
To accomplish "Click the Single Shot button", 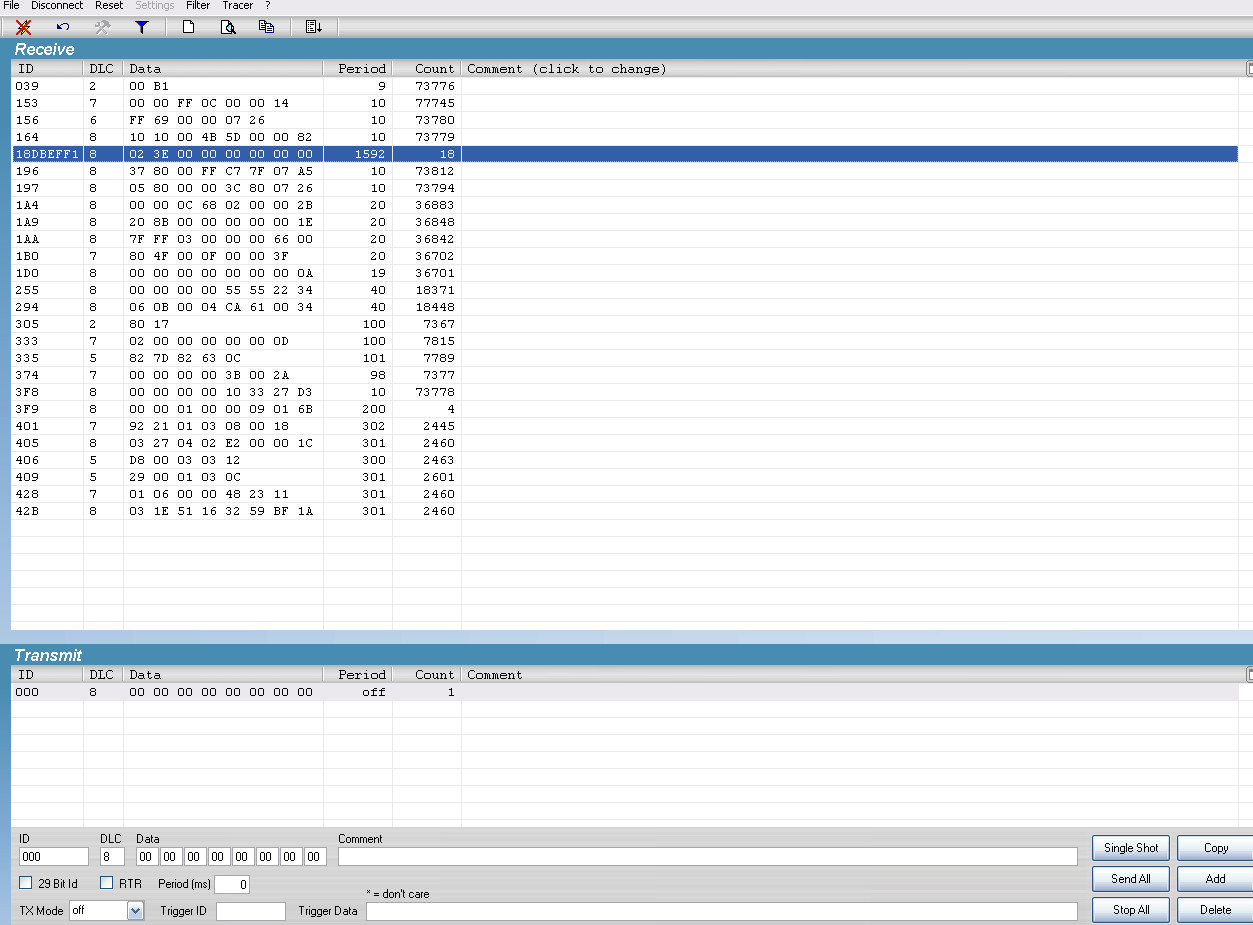I will click(1131, 848).
